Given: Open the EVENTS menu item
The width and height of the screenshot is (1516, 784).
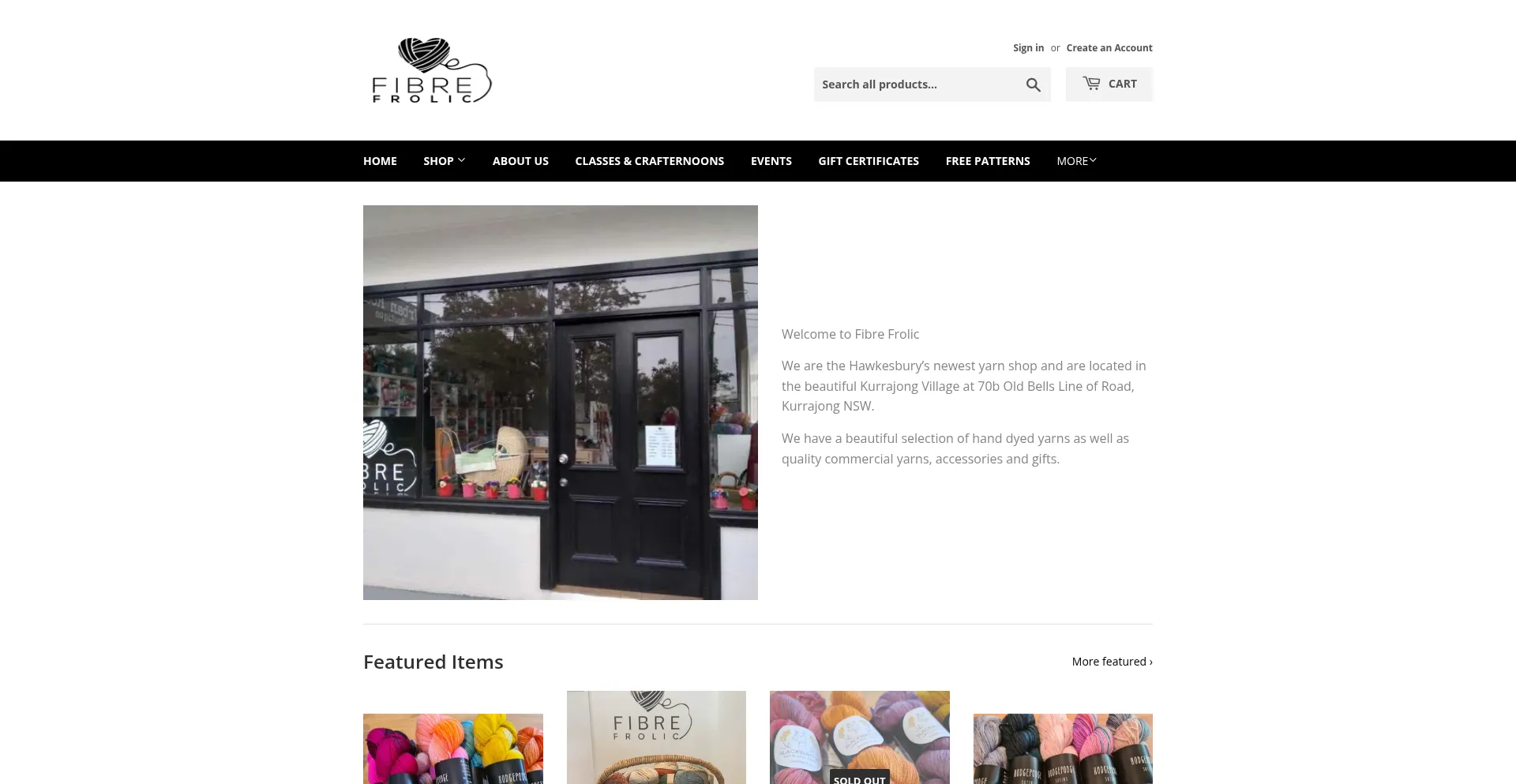Looking at the screenshot, I should [x=771, y=161].
